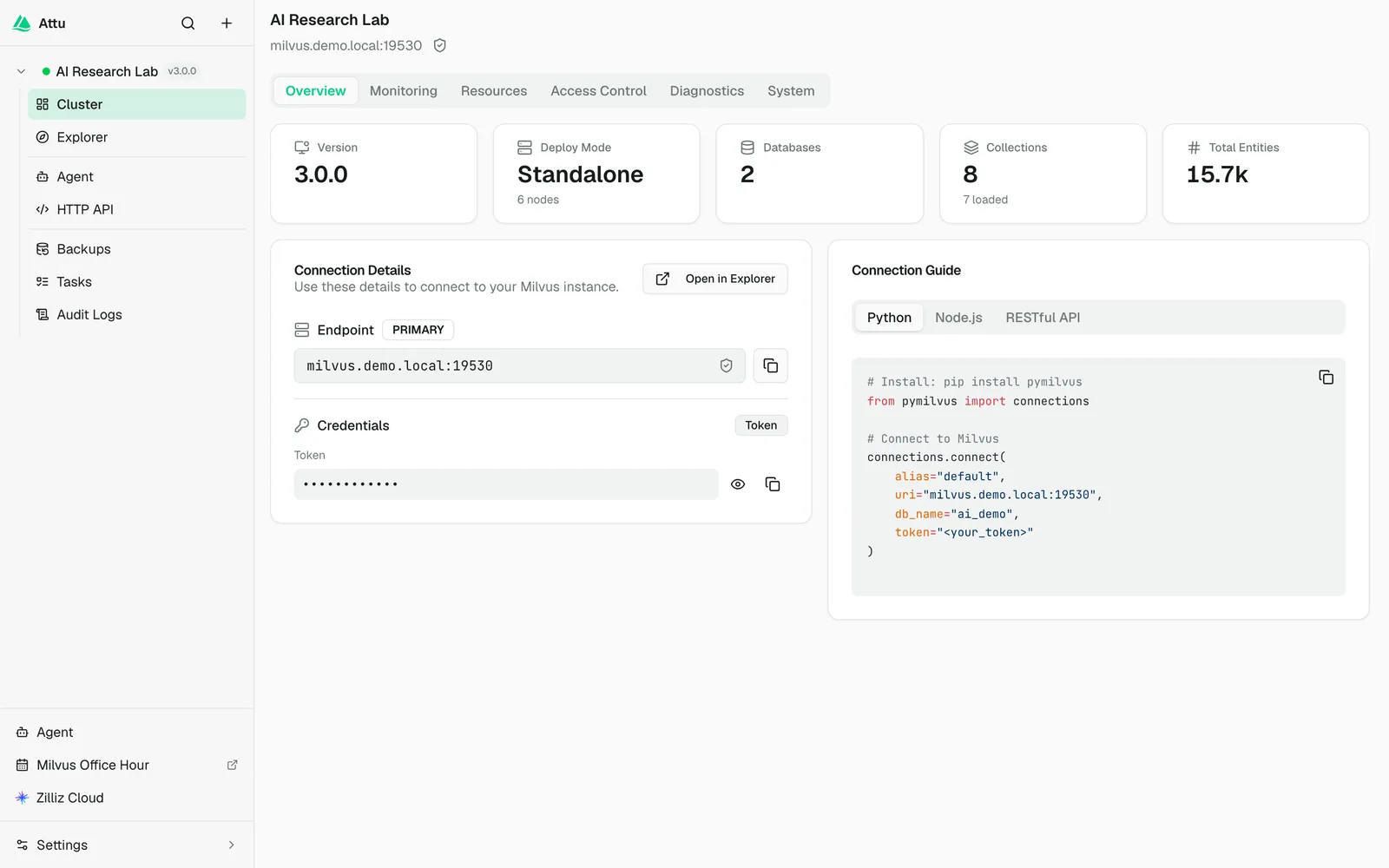Screen dimensions: 1389x868
Task: Open Audit Logs in the sidebar
Action: pyautogui.click(x=137, y=315)
